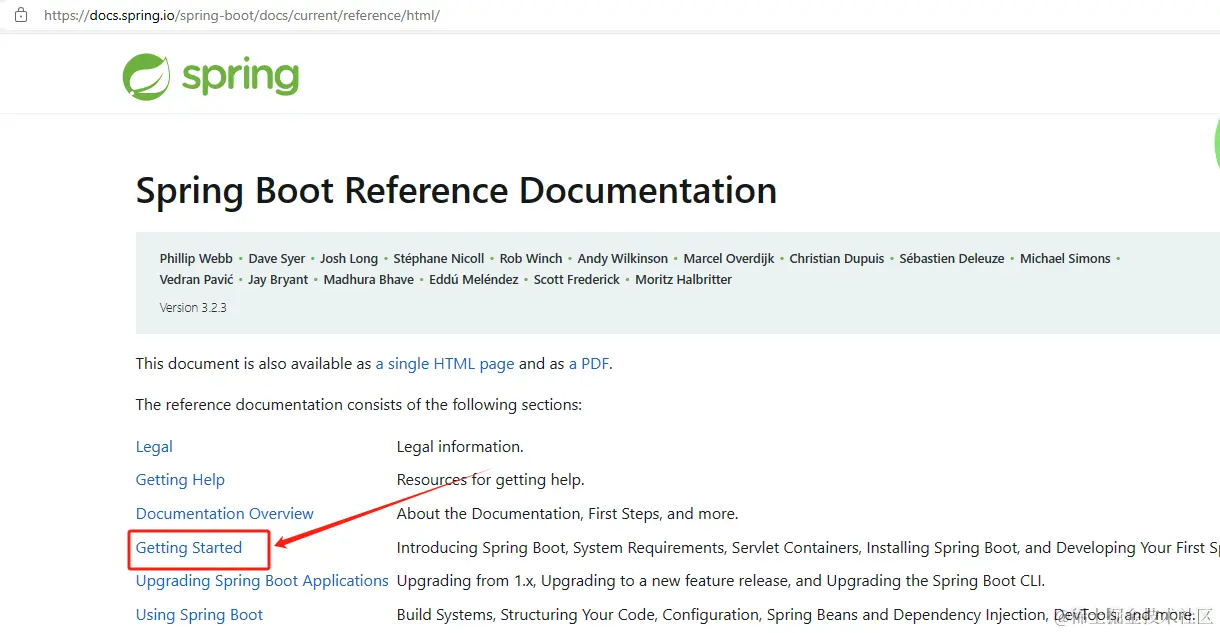
Task: Click the lock icon in the address bar
Action: (x=21, y=15)
